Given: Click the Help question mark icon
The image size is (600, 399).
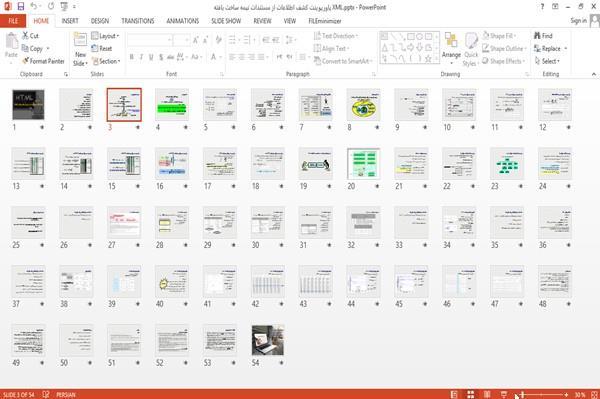Looking at the screenshot, I should click(x=542, y=7).
